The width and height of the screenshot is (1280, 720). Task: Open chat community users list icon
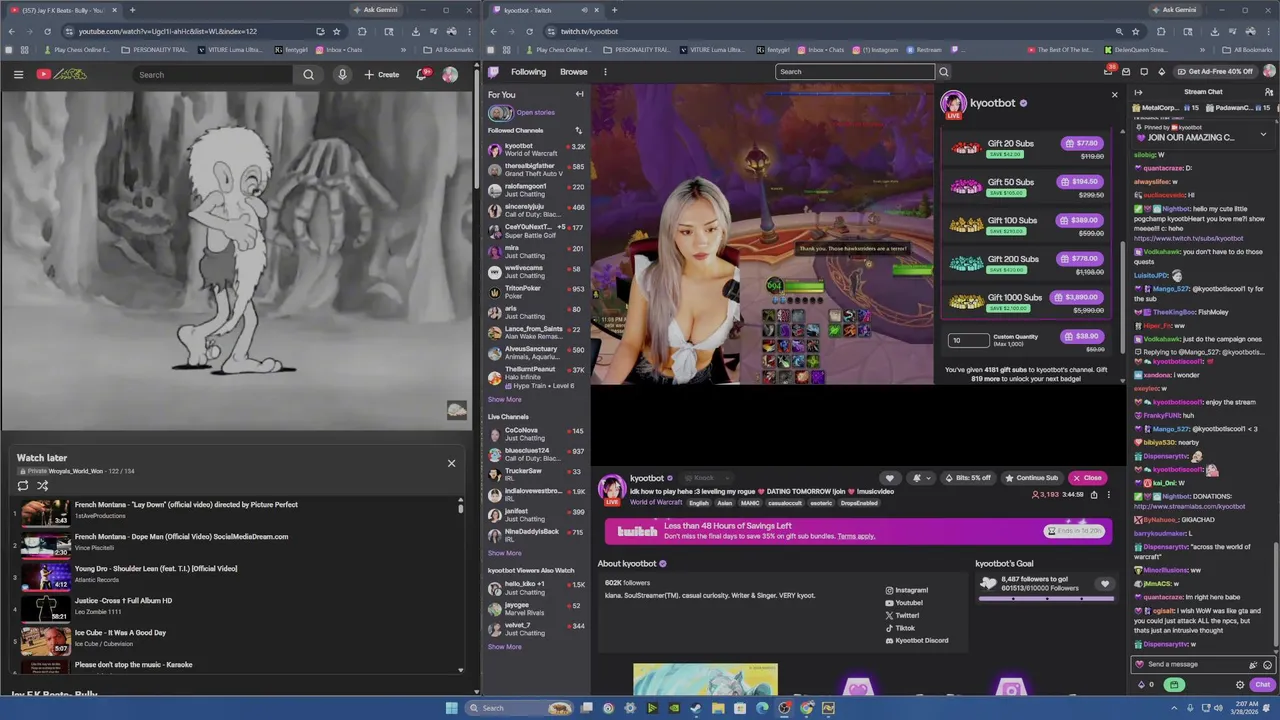pyautogui.click(x=1268, y=92)
